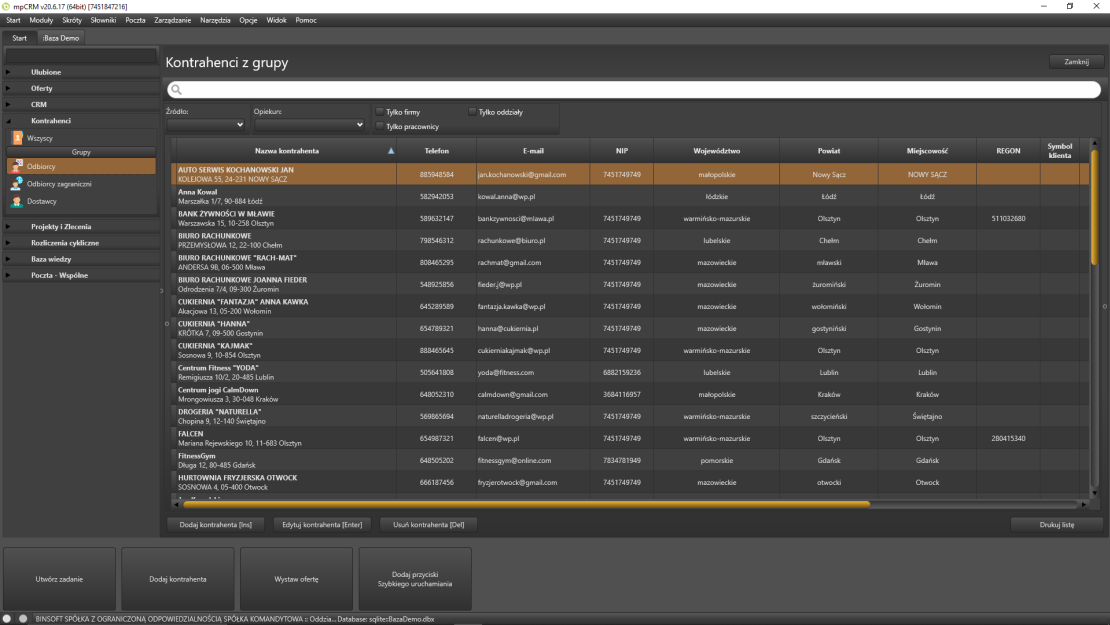Screen dimensions: 1110x625
Task: Sort by the Telefon column header
Action: pyautogui.click(x=437, y=151)
